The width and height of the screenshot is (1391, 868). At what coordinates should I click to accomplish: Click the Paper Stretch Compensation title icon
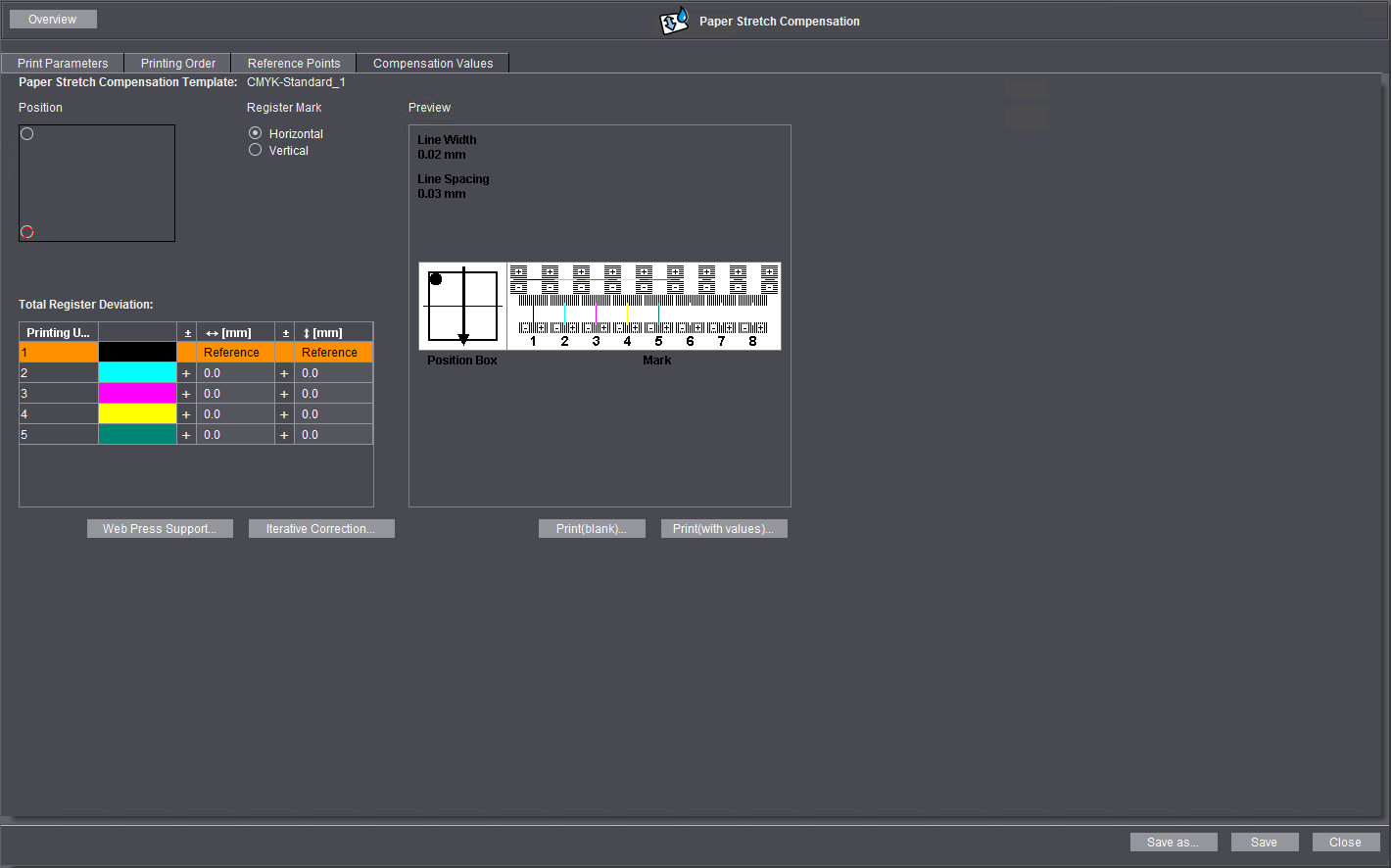pyautogui.click(x=674, y=21)
